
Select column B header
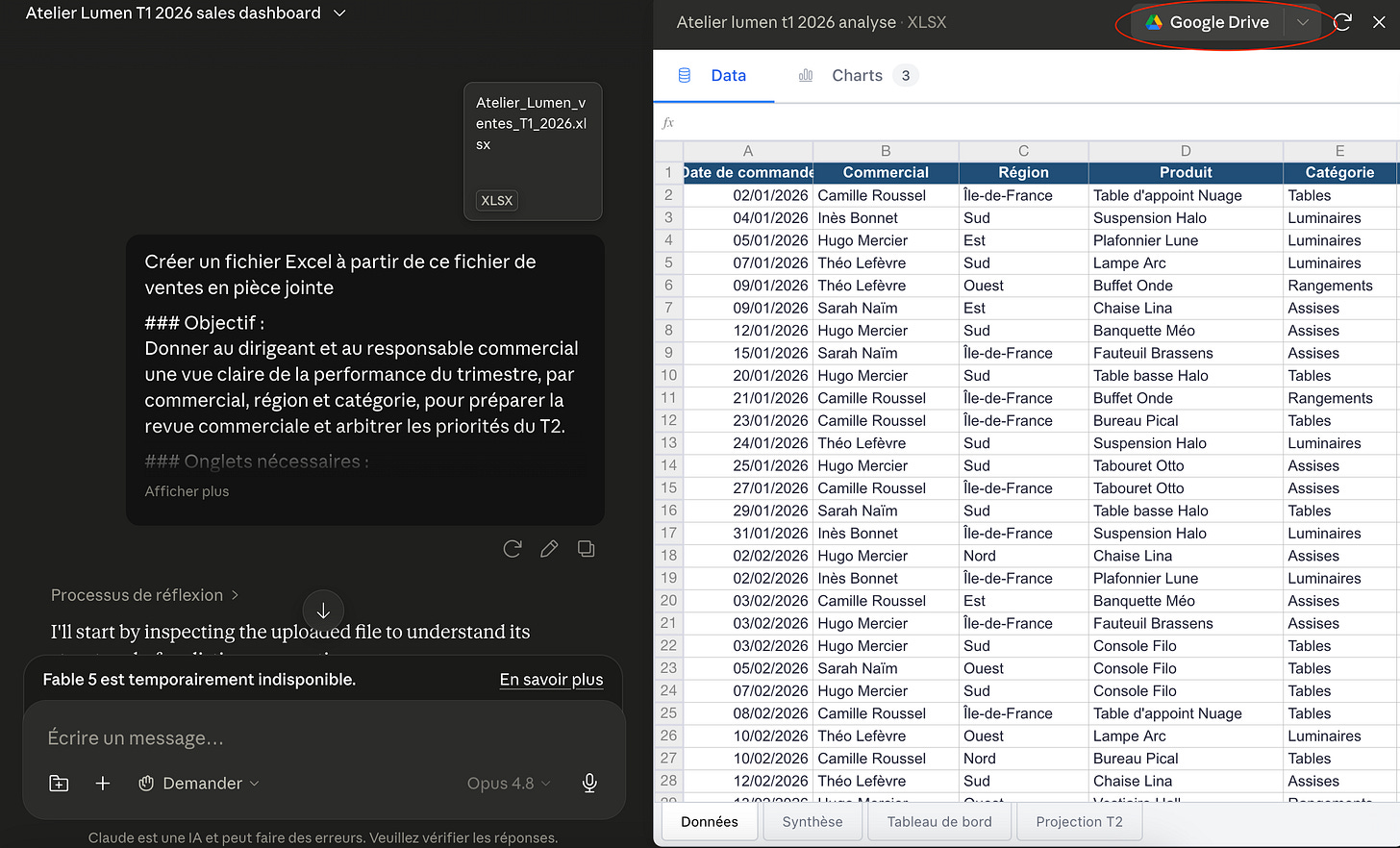pyautogui.click(x=886, y=151)
